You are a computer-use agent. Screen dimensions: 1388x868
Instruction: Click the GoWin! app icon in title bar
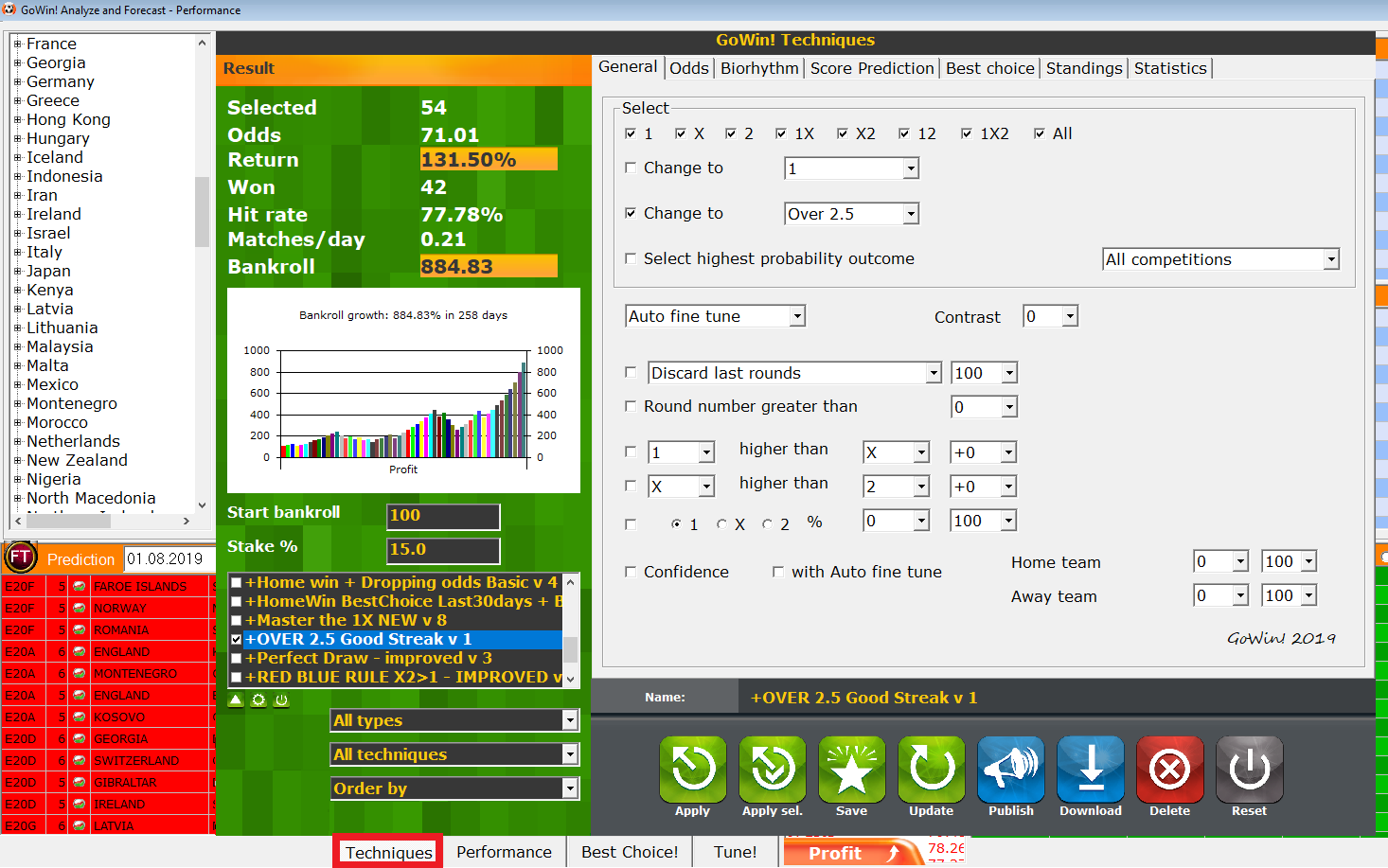tap(9, 9)
